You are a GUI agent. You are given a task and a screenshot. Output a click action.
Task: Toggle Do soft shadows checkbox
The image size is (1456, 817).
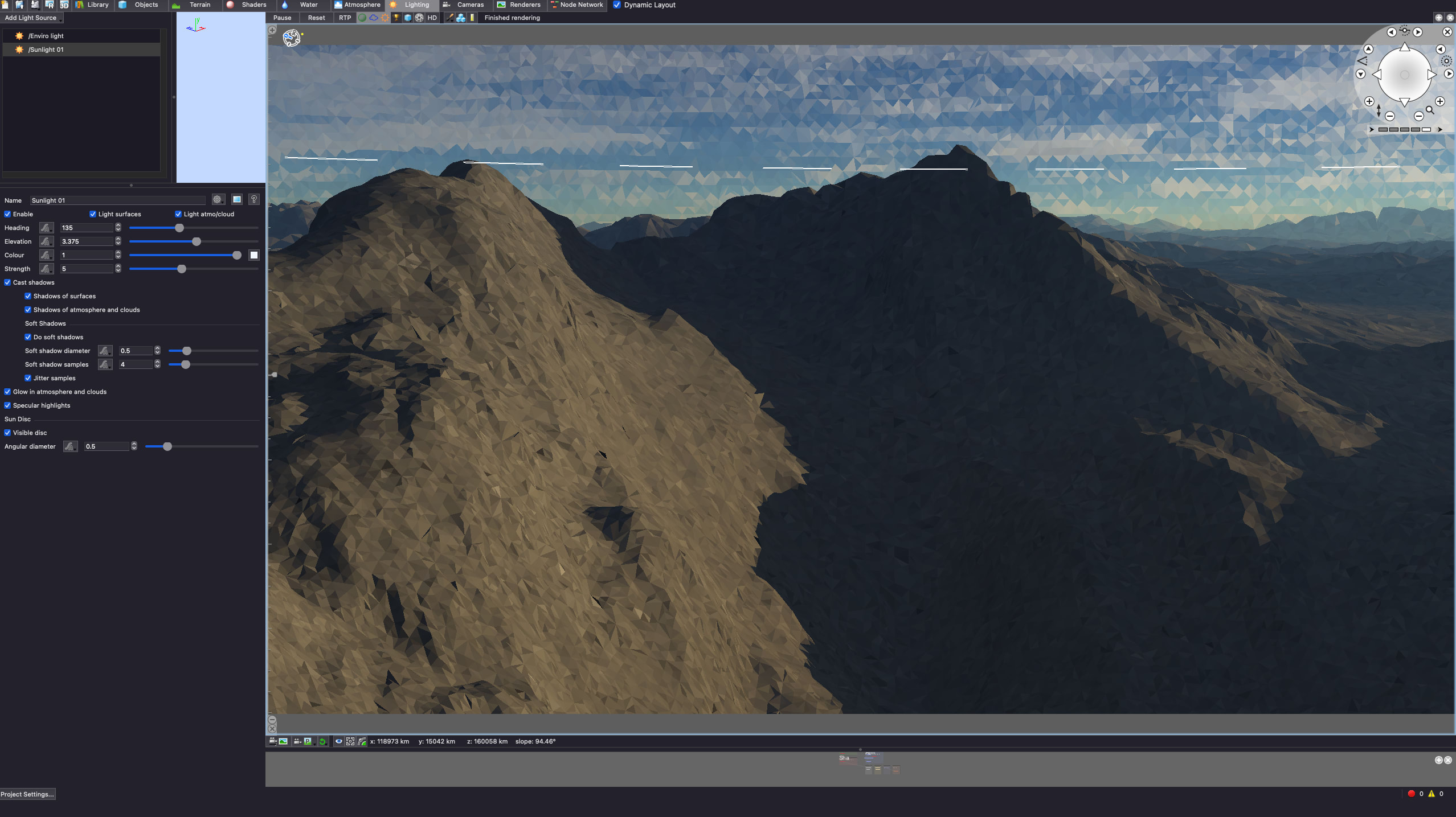(28, 337)
